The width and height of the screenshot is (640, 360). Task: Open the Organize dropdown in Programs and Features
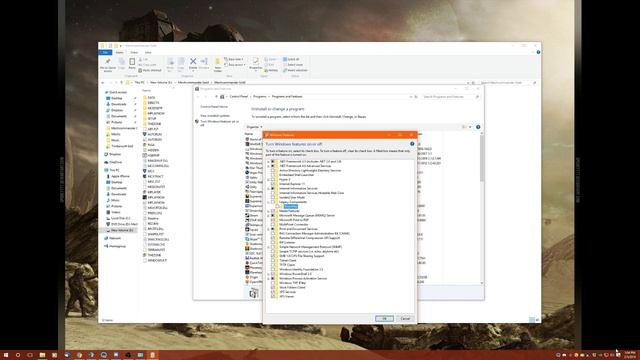point(254,127)
